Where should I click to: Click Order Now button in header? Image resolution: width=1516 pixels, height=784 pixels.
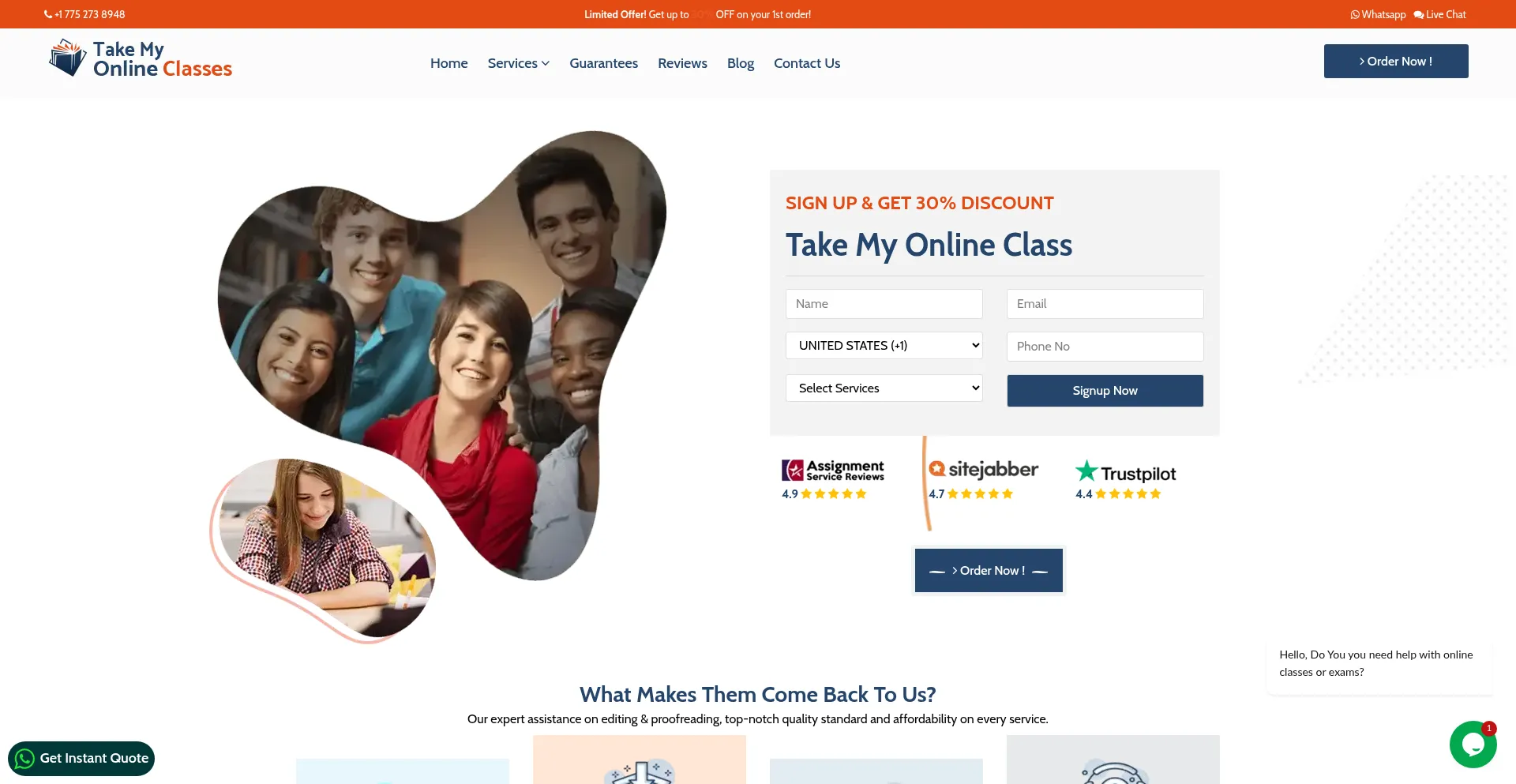tap(1396, 62)
